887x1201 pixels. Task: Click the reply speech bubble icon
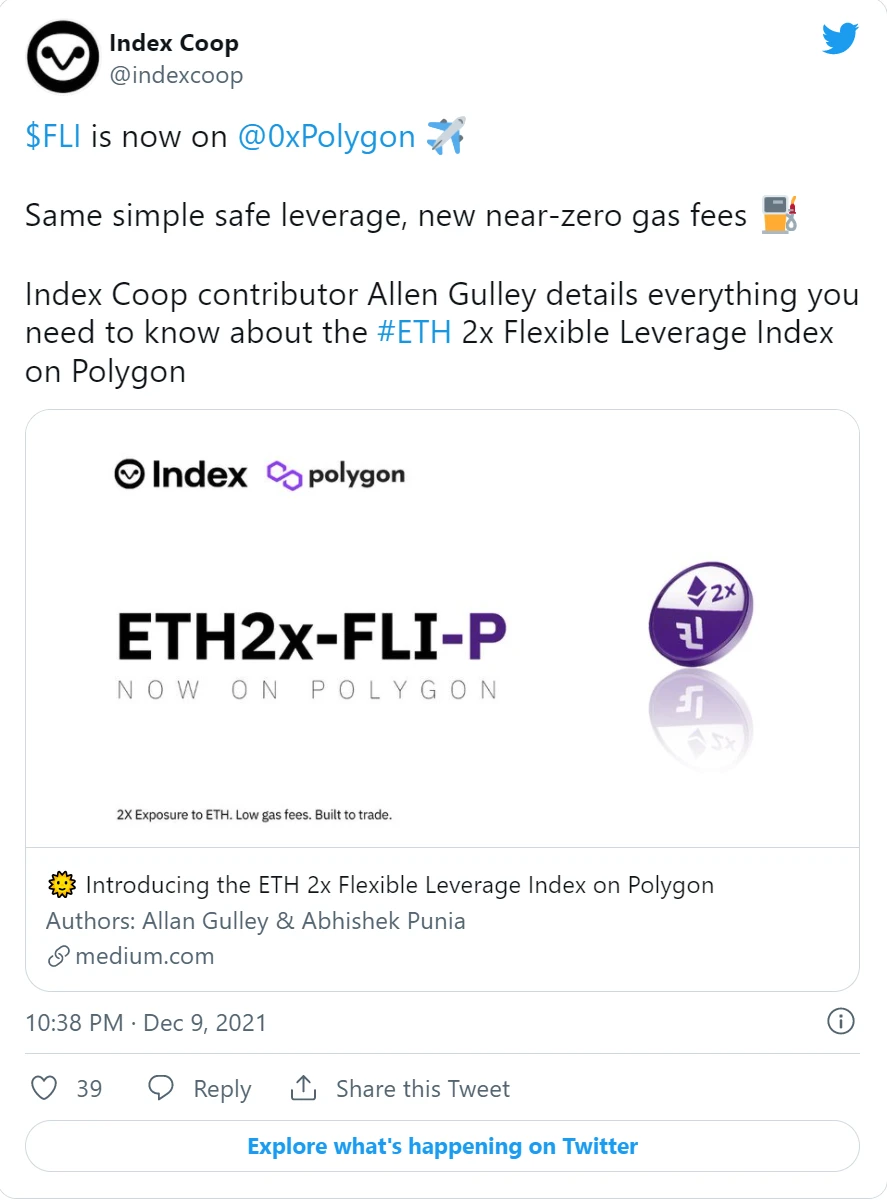161,1088
